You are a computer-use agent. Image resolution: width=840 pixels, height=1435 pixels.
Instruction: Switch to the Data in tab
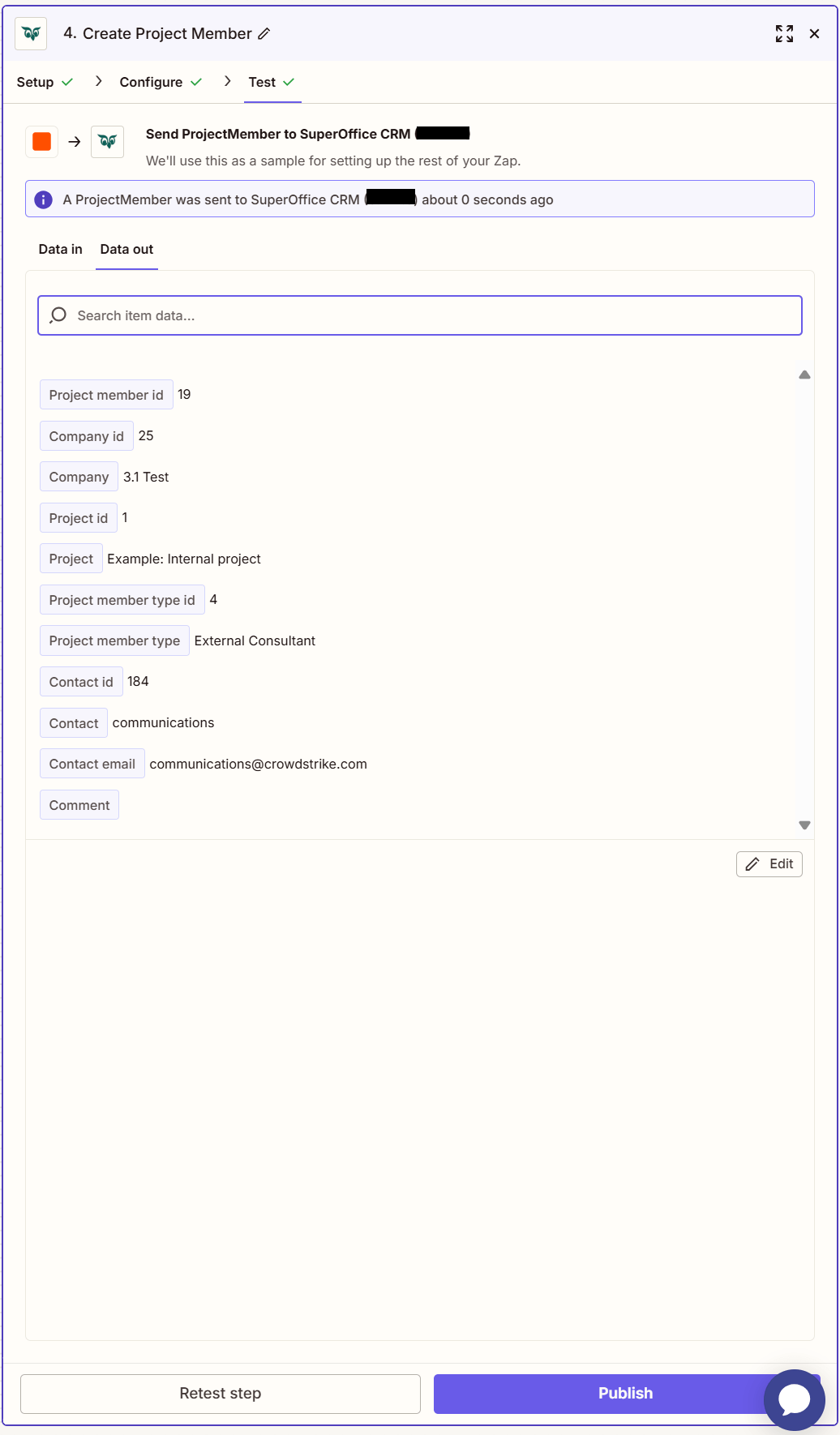pyautogui.click(x=61, y=249)
